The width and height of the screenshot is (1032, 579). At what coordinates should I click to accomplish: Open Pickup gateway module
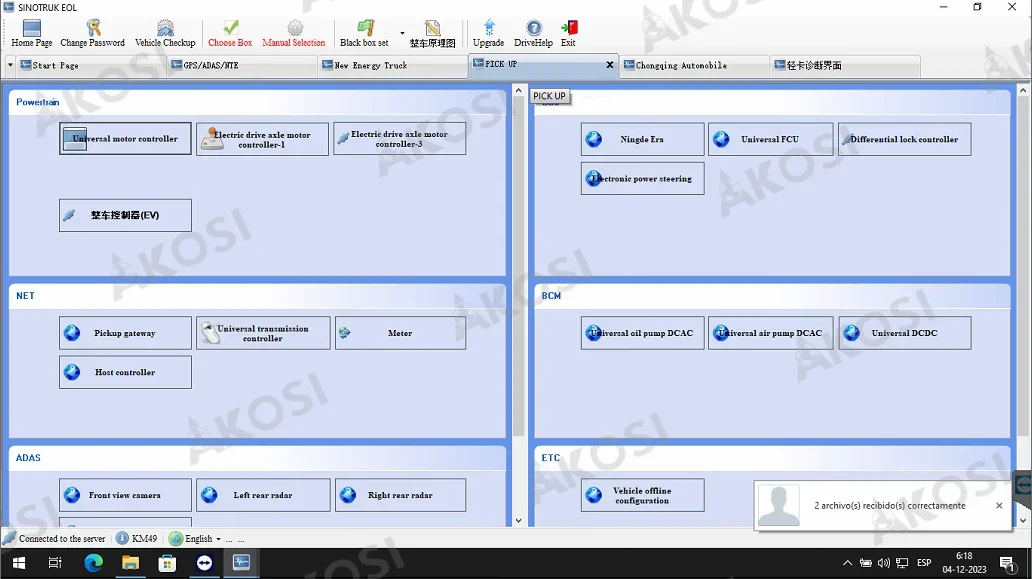tap(125, 333)
